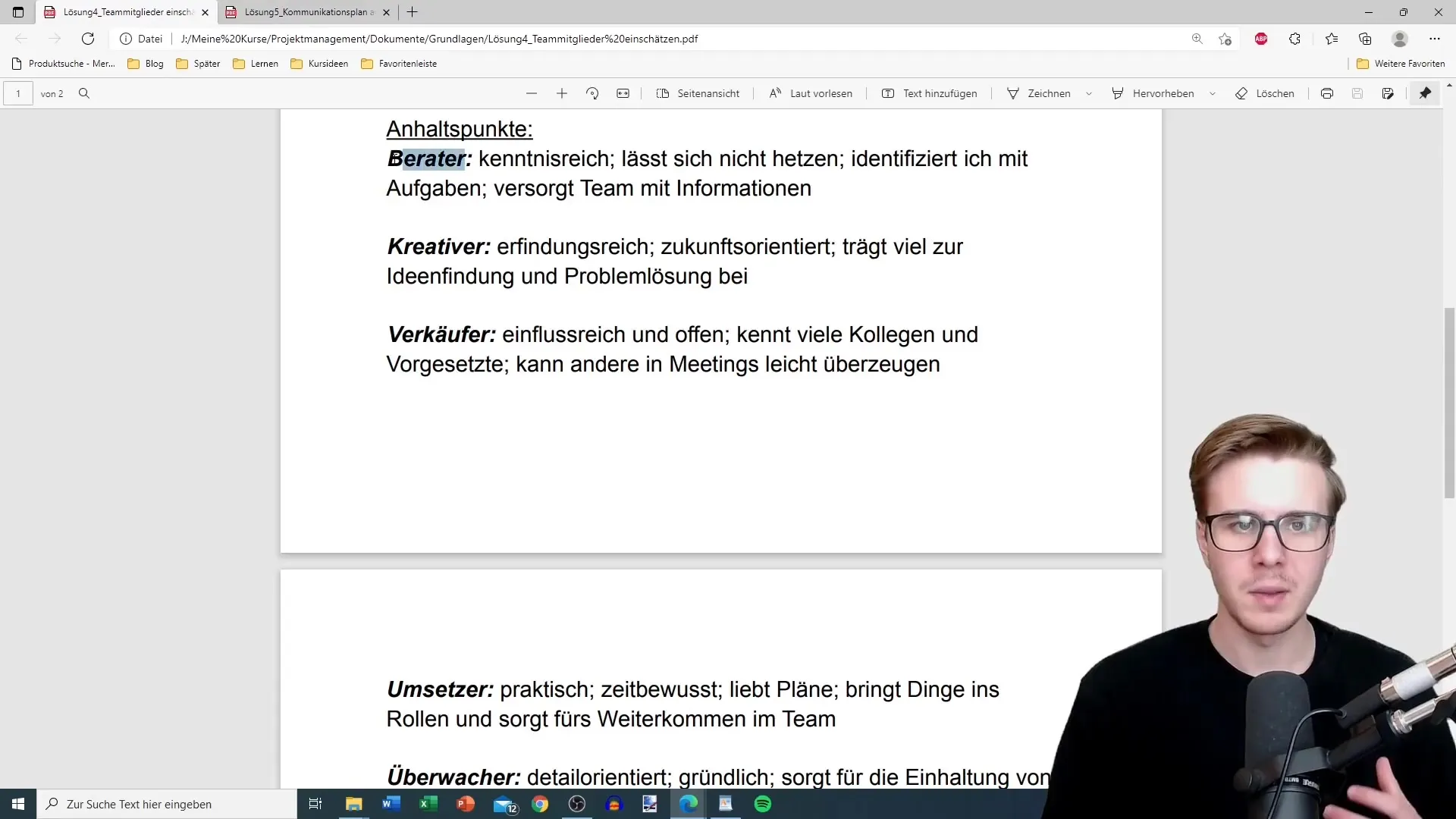Close the Lösung5_Kommunikationsplan tab

[x=386, y=12]
